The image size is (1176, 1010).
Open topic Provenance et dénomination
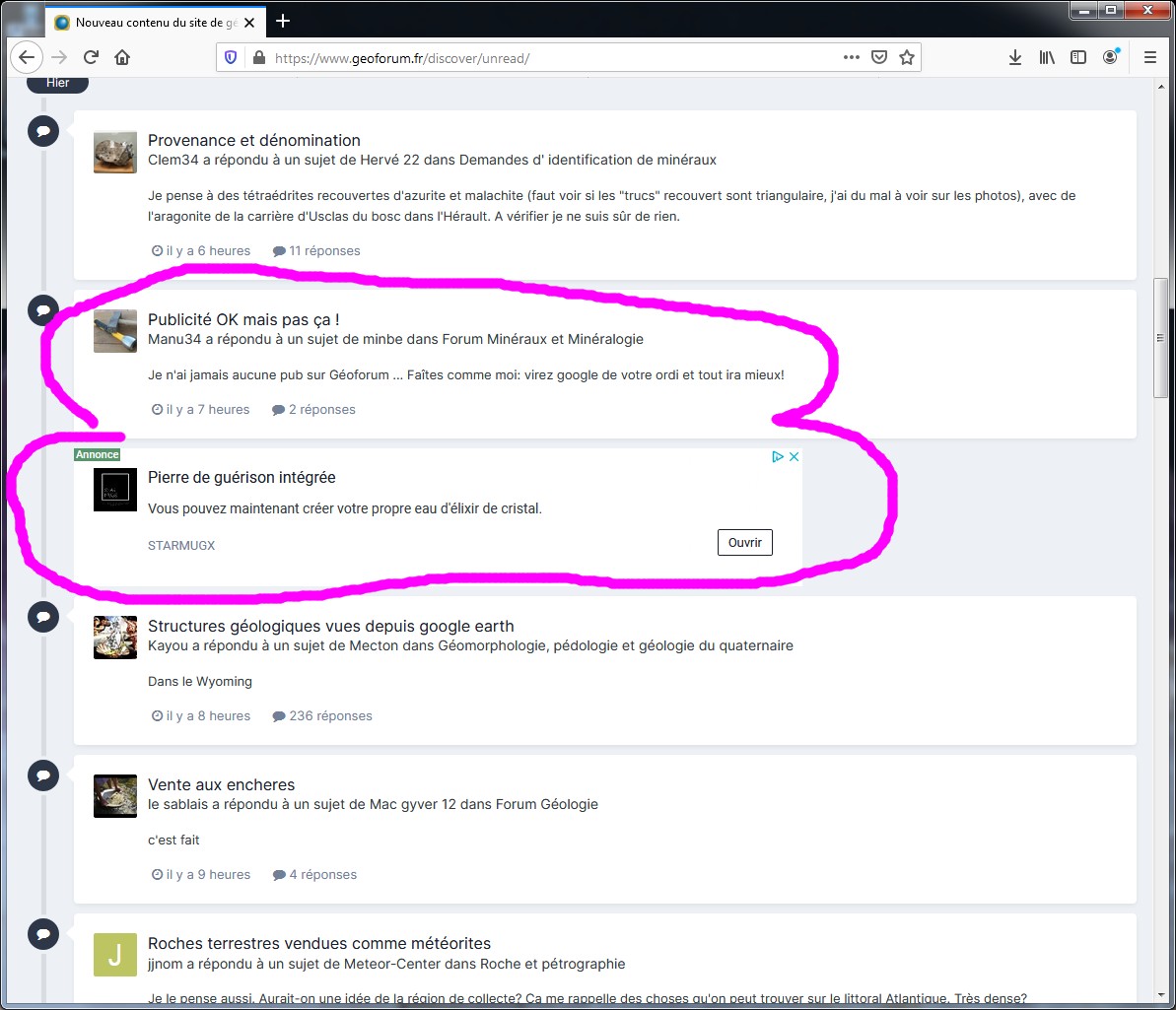click(x=254, y=140)
